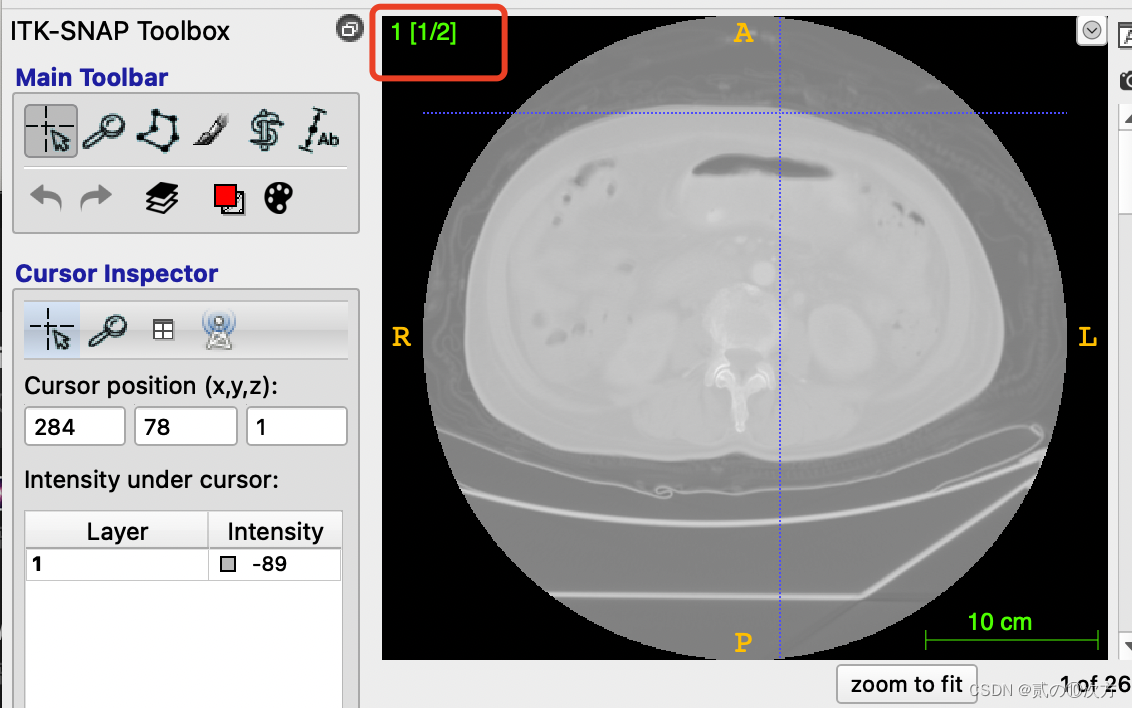Click the Layer column header
1132x708 pixels.
click(117, 531)
